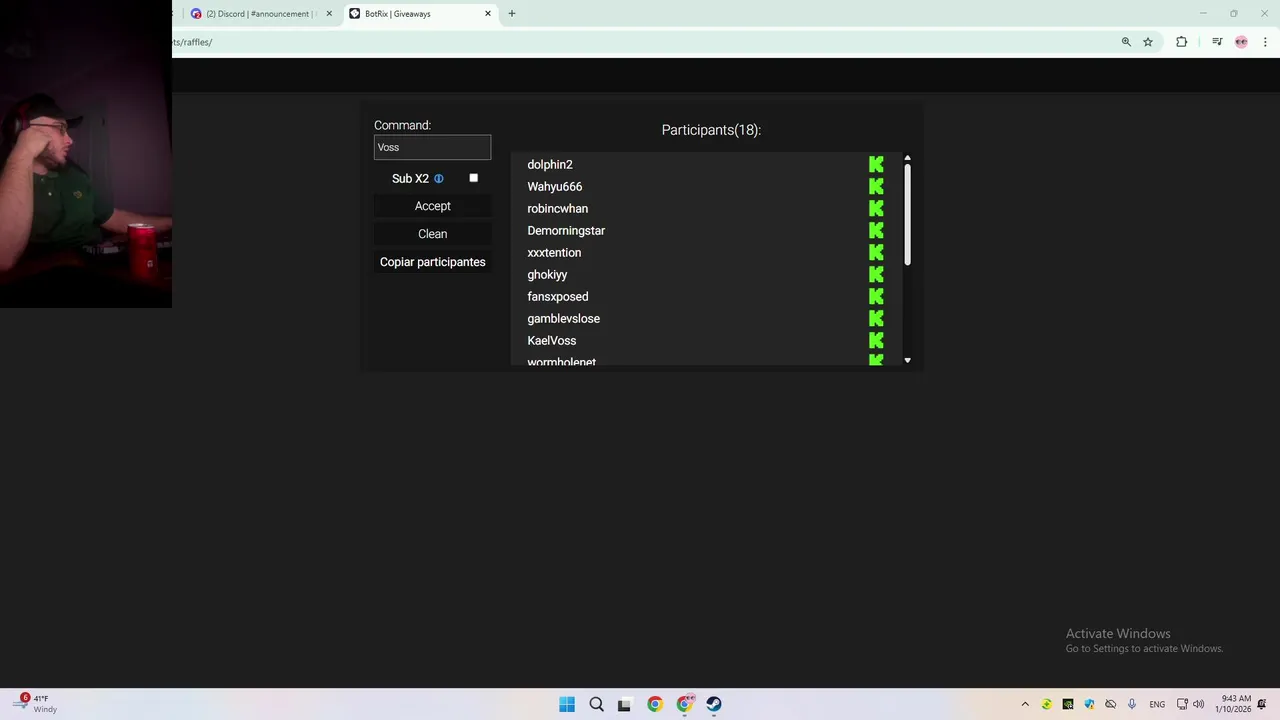The height and width of the screenshot is (720, 1280).
Task: Select participant Demorningstar
Action: 566,230
